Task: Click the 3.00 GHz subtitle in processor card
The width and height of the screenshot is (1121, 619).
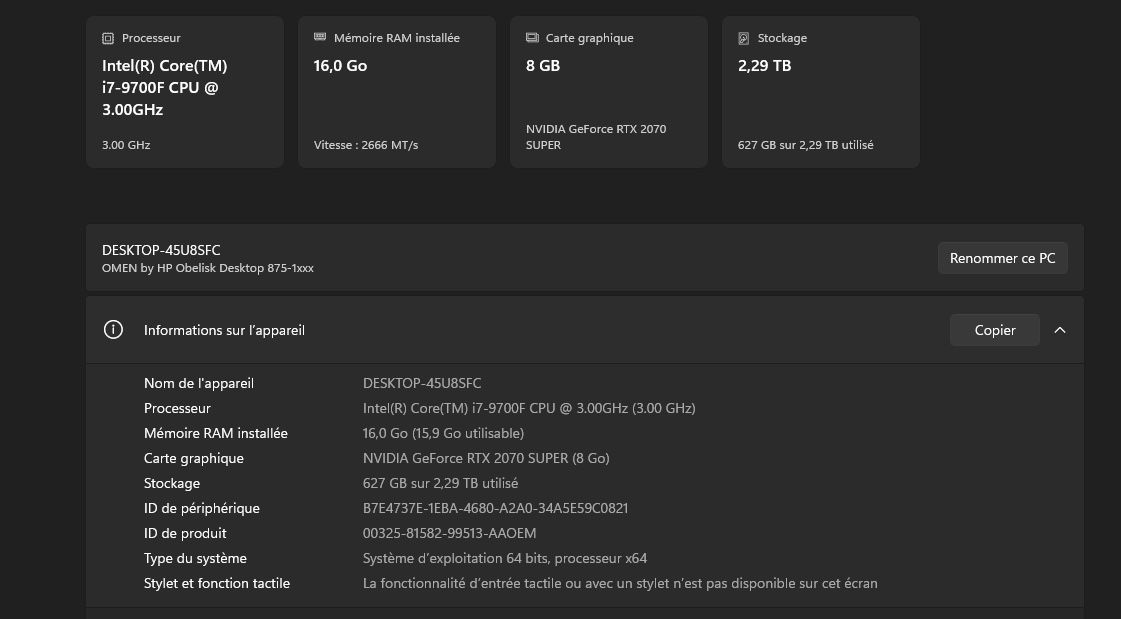Action: point(126,145)
